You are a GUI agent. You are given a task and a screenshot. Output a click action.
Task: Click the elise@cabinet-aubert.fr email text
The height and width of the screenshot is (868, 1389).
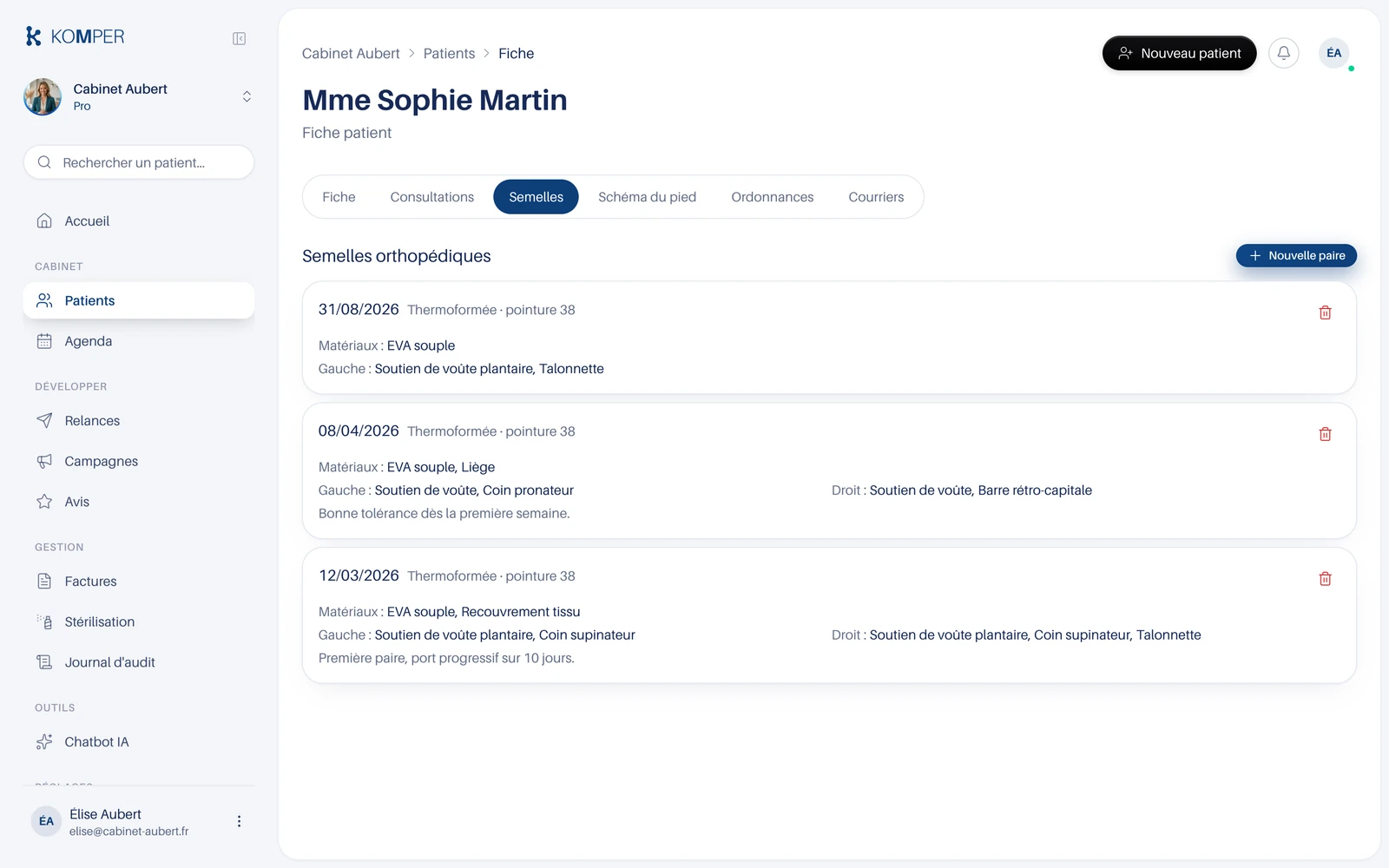[x=128, y=832]
